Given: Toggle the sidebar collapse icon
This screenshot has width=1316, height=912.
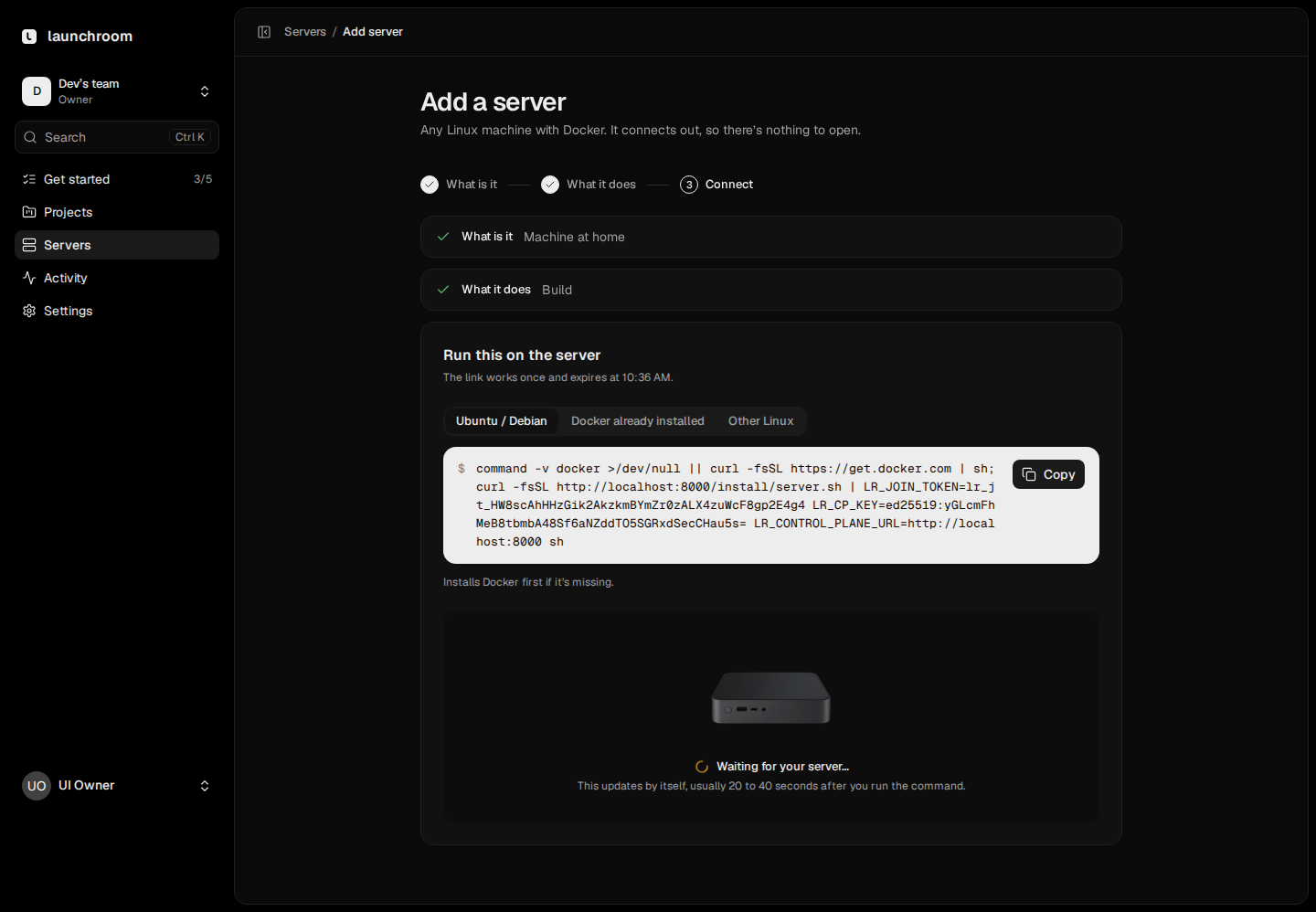Looking at the screenshot, I should click(264, 32).
